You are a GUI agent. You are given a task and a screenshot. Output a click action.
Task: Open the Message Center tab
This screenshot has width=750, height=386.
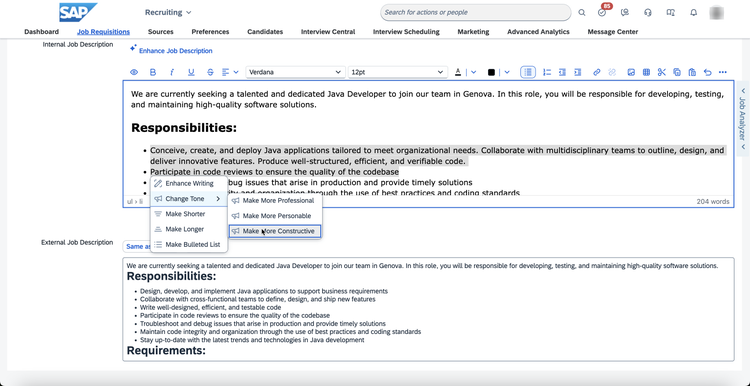(613, 32)
